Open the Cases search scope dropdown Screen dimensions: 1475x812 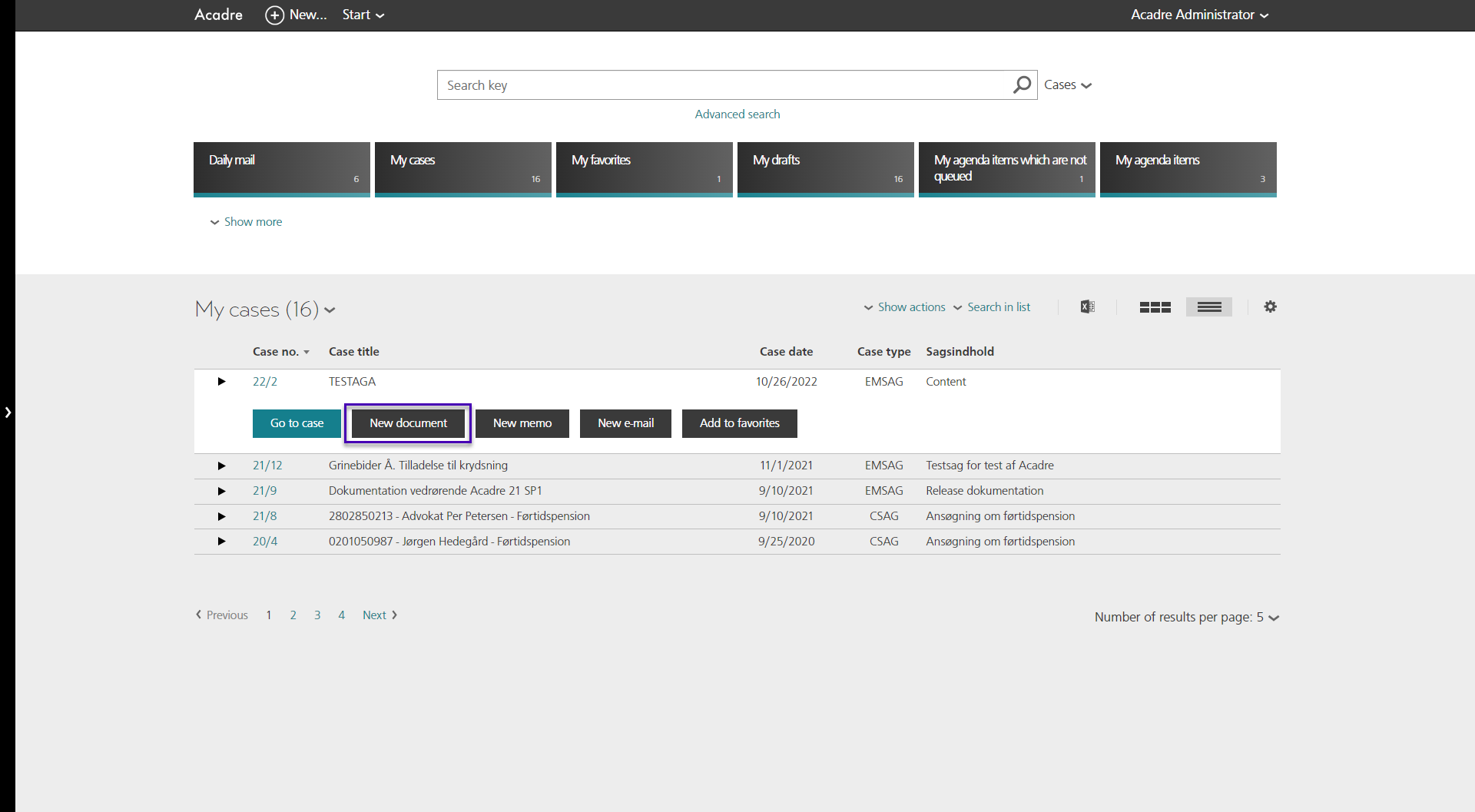(x=1068, y=85)
